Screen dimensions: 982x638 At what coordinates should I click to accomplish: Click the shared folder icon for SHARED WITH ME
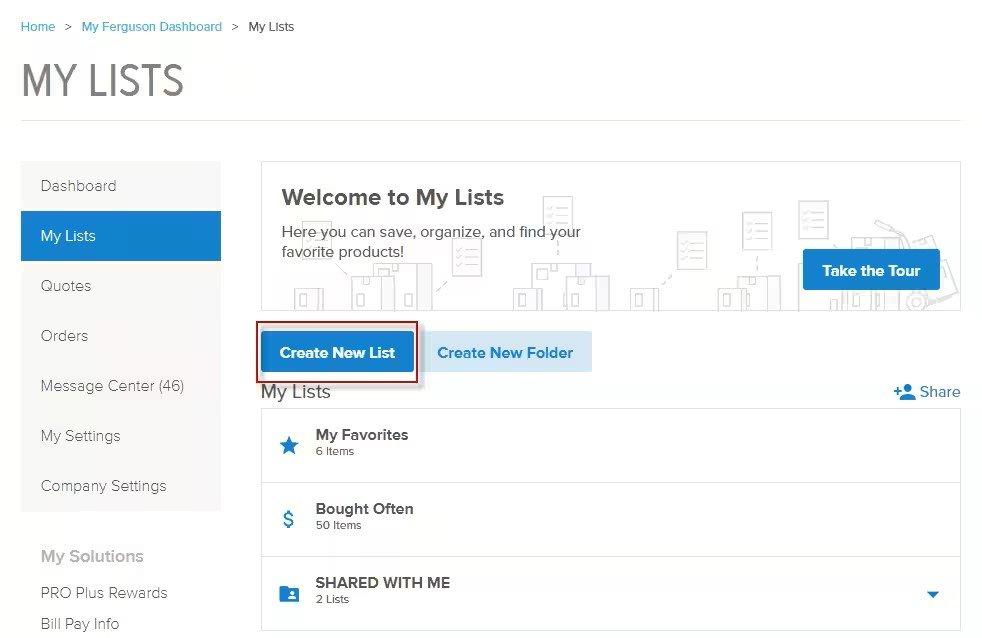tap(289, 594)
